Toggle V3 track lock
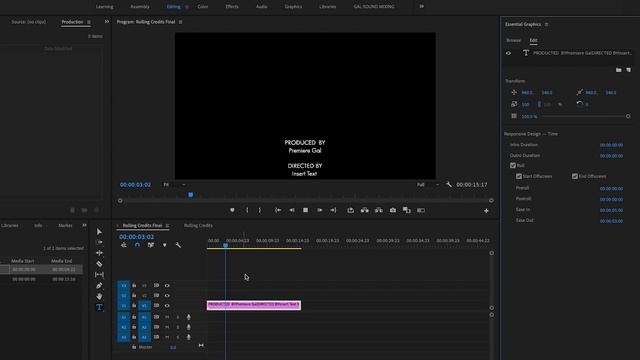 point(134,285)
